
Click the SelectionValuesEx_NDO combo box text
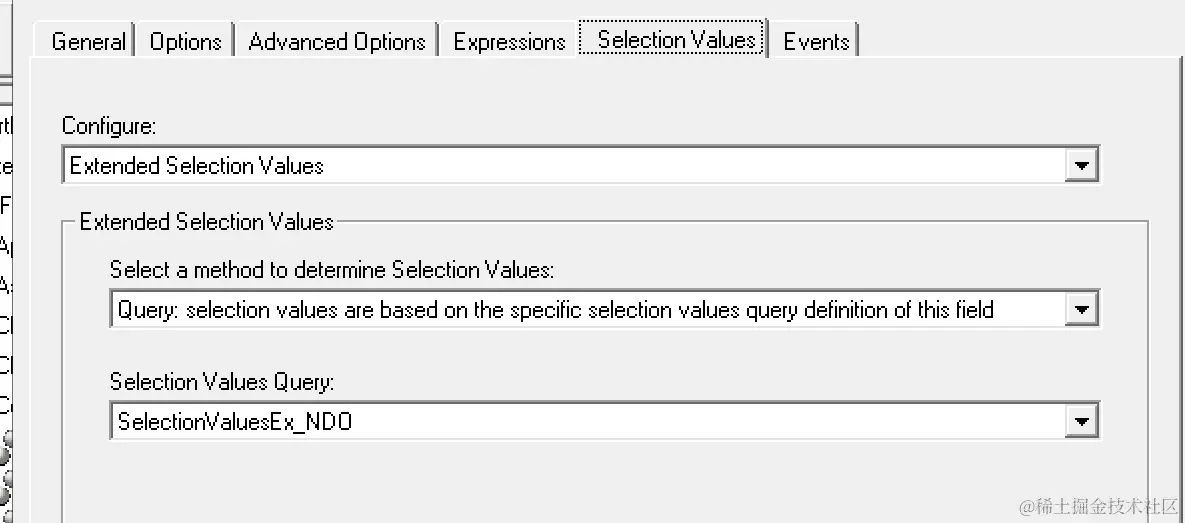pyautogui.click(x=235, y=422)
